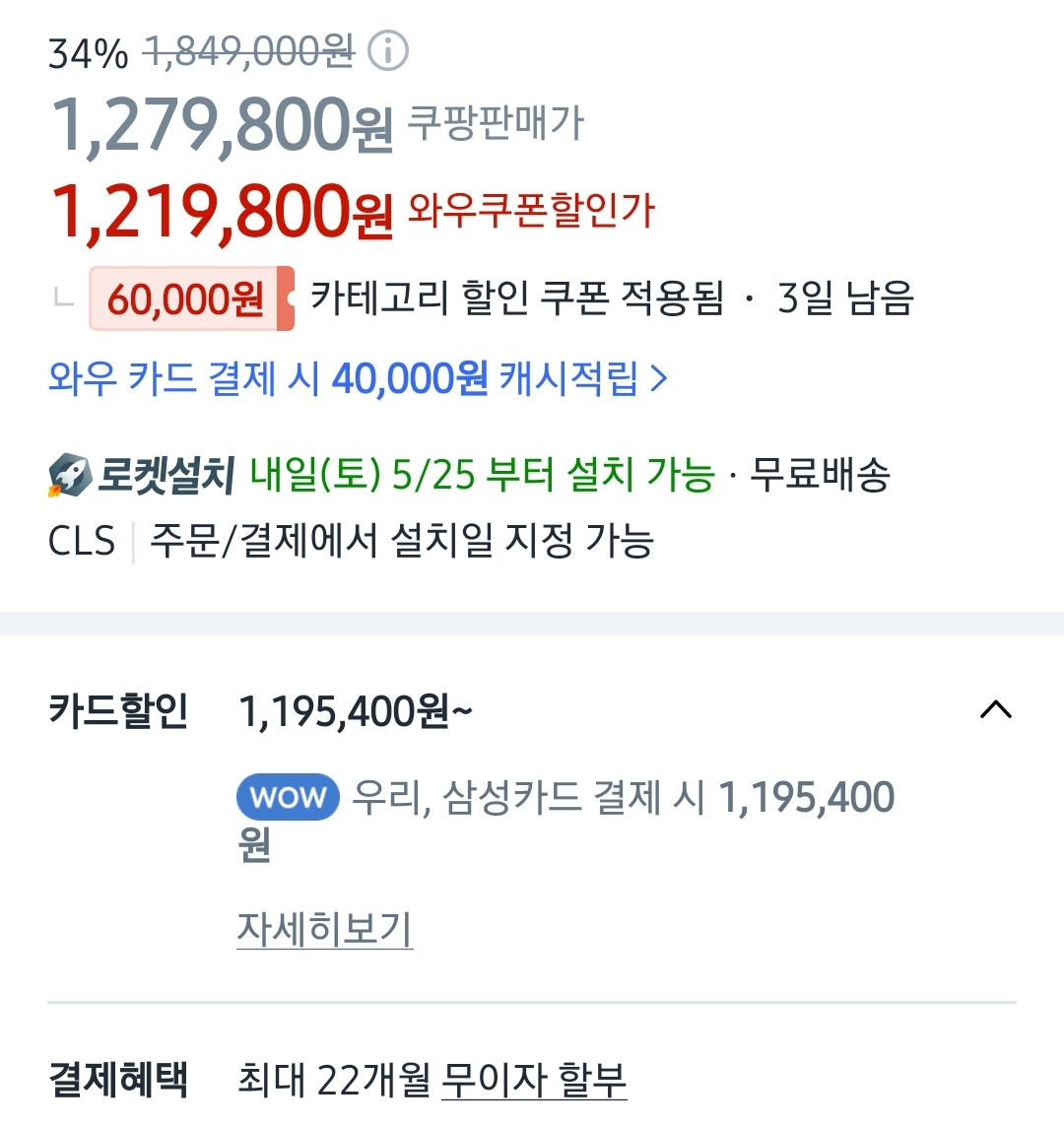Tap 내일(토) 5/25 부터 설치 가능 text
The height and width of the screenshot is (1126, 1064).
click(482, 476)
